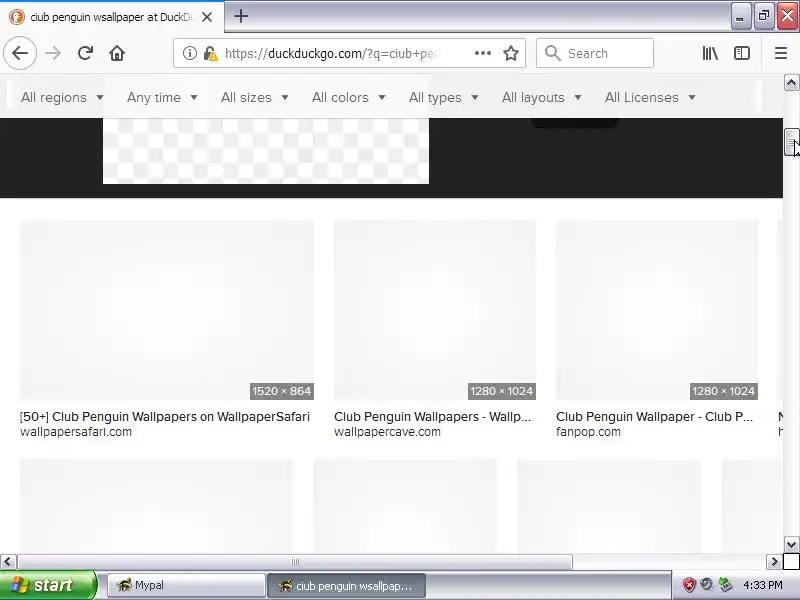Click the network connection tray icon

[724, 585]
